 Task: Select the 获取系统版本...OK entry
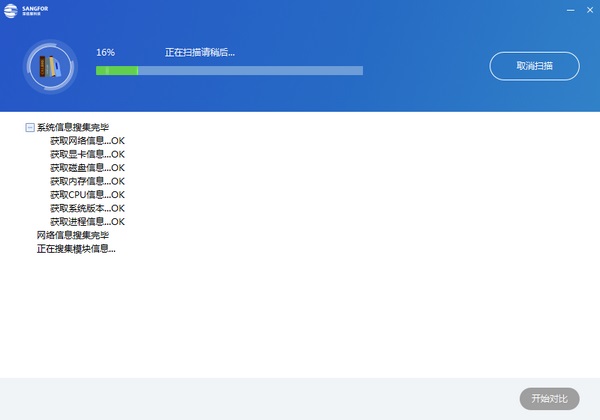point(87,208)
